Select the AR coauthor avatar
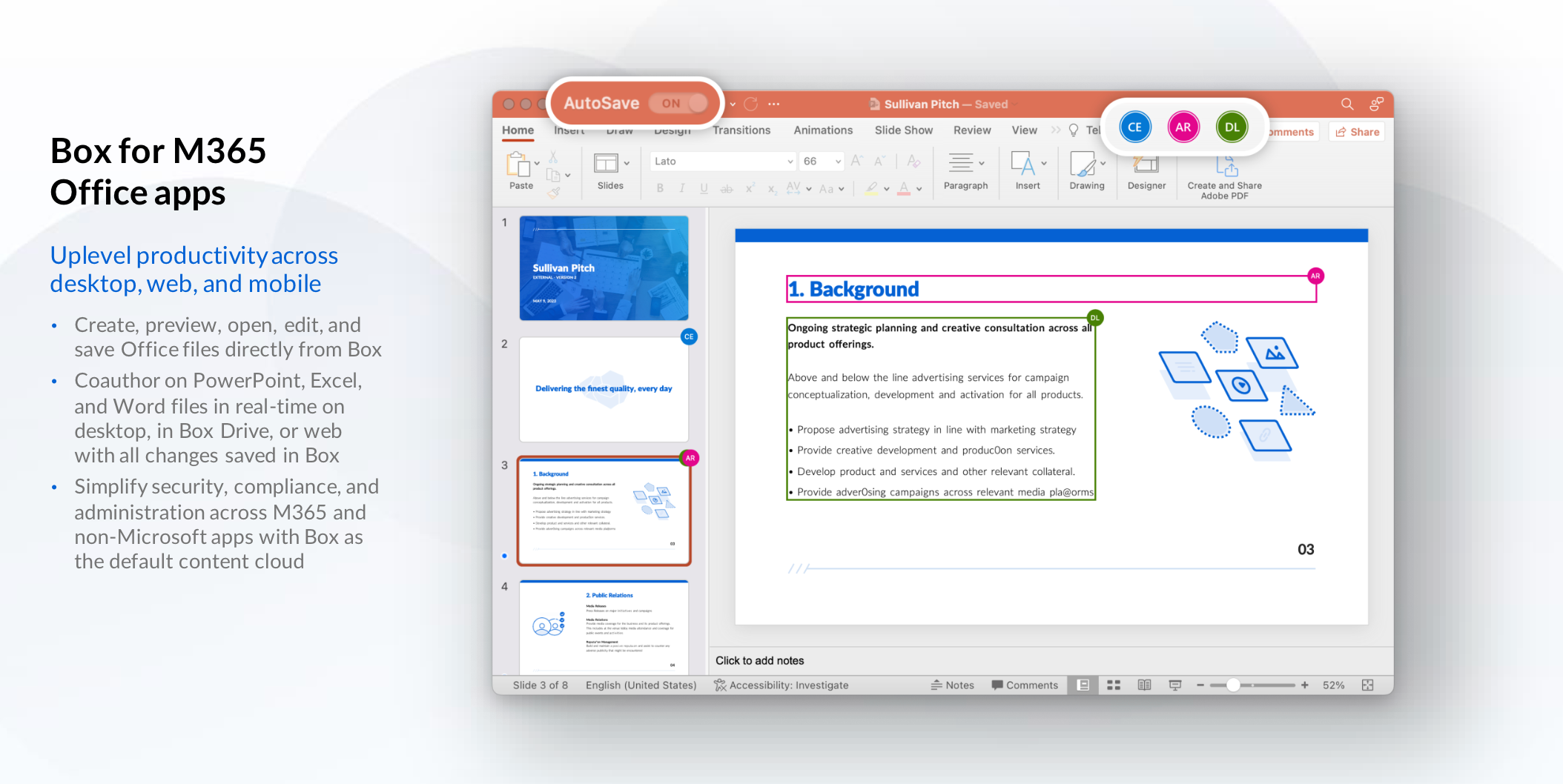 point(1183,127)
